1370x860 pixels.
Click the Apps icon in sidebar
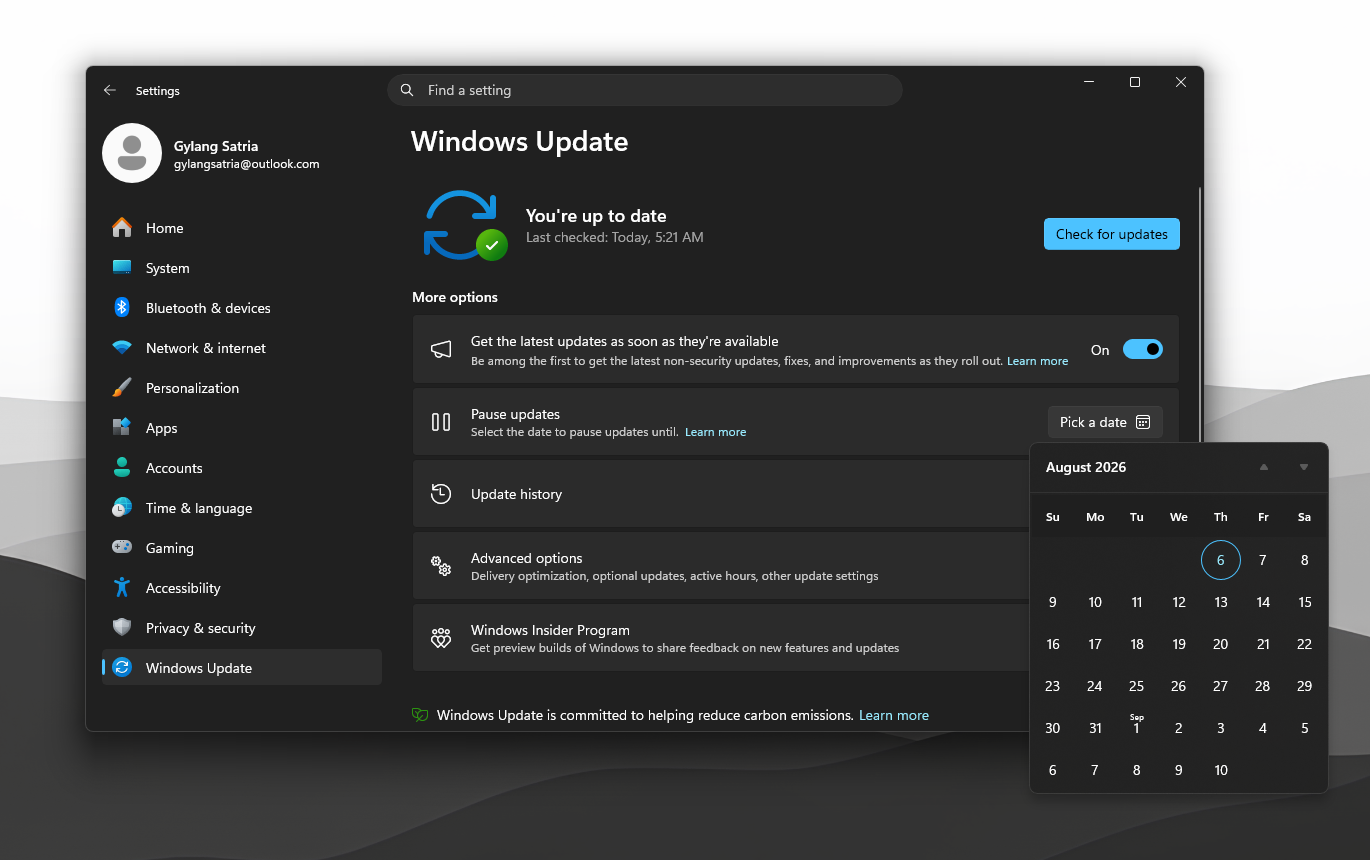pyautogui.click(x=122, y=428)
